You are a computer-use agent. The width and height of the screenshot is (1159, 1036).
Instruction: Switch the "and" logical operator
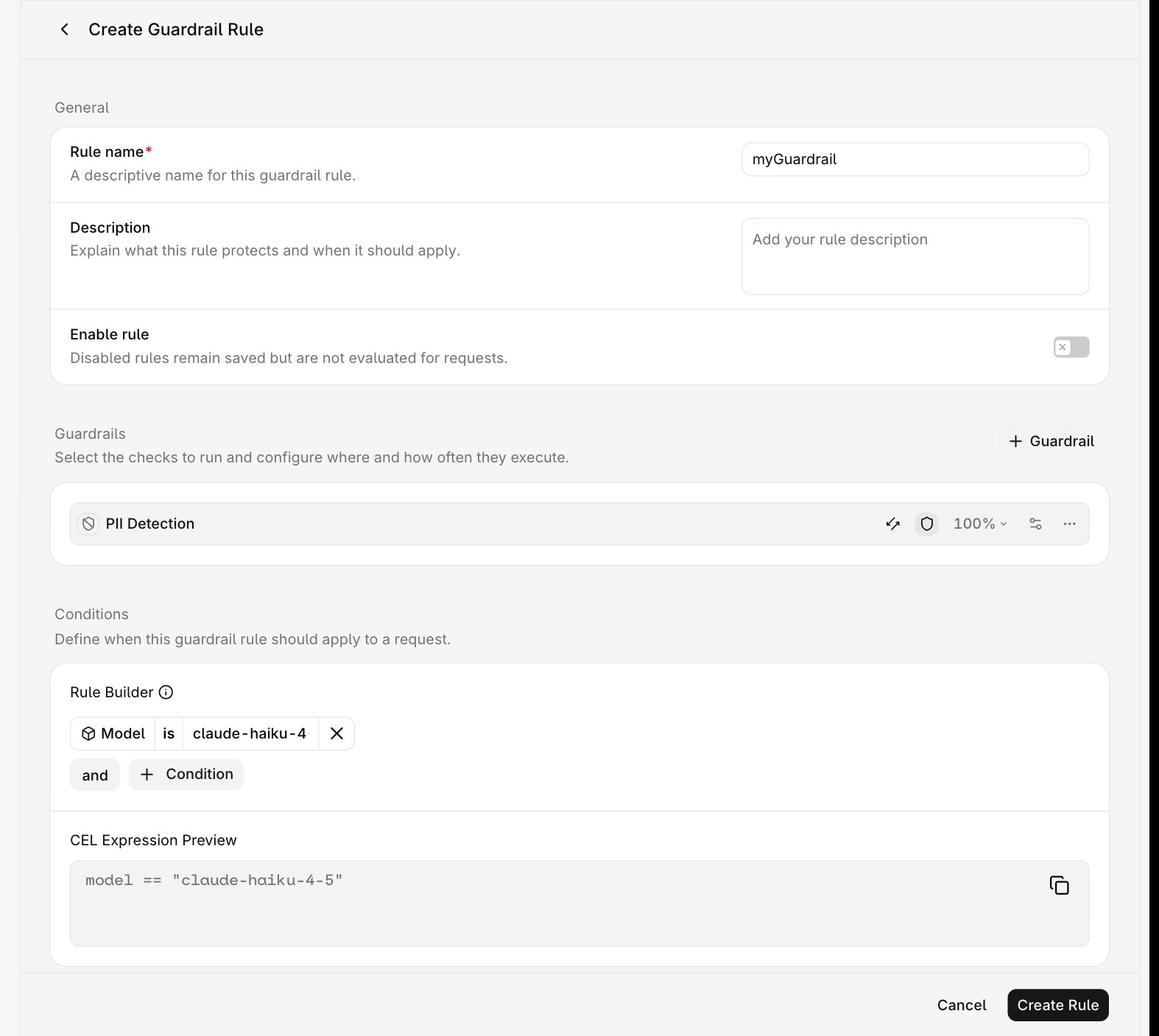95,775
